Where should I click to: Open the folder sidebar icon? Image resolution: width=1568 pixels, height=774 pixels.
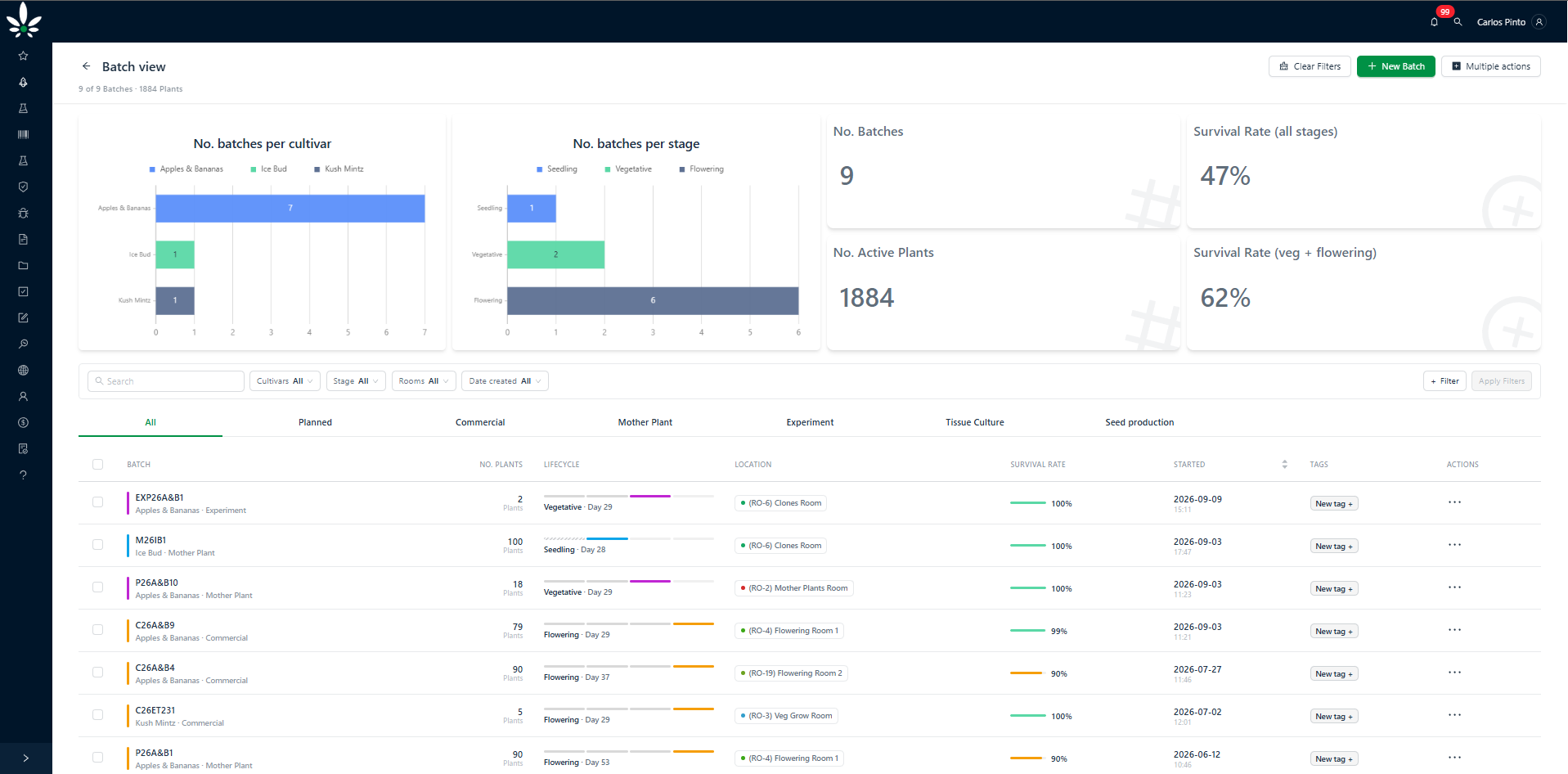[23, 265]
